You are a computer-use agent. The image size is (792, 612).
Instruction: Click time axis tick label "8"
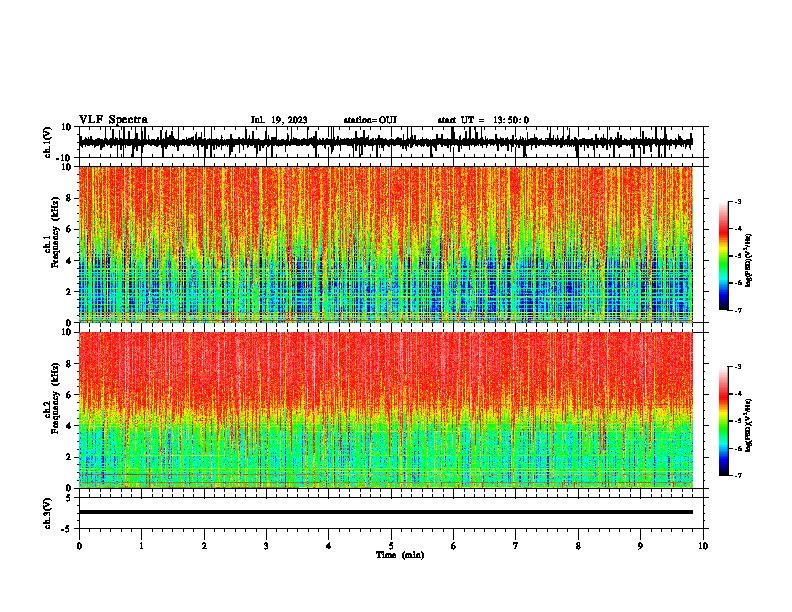578,546
